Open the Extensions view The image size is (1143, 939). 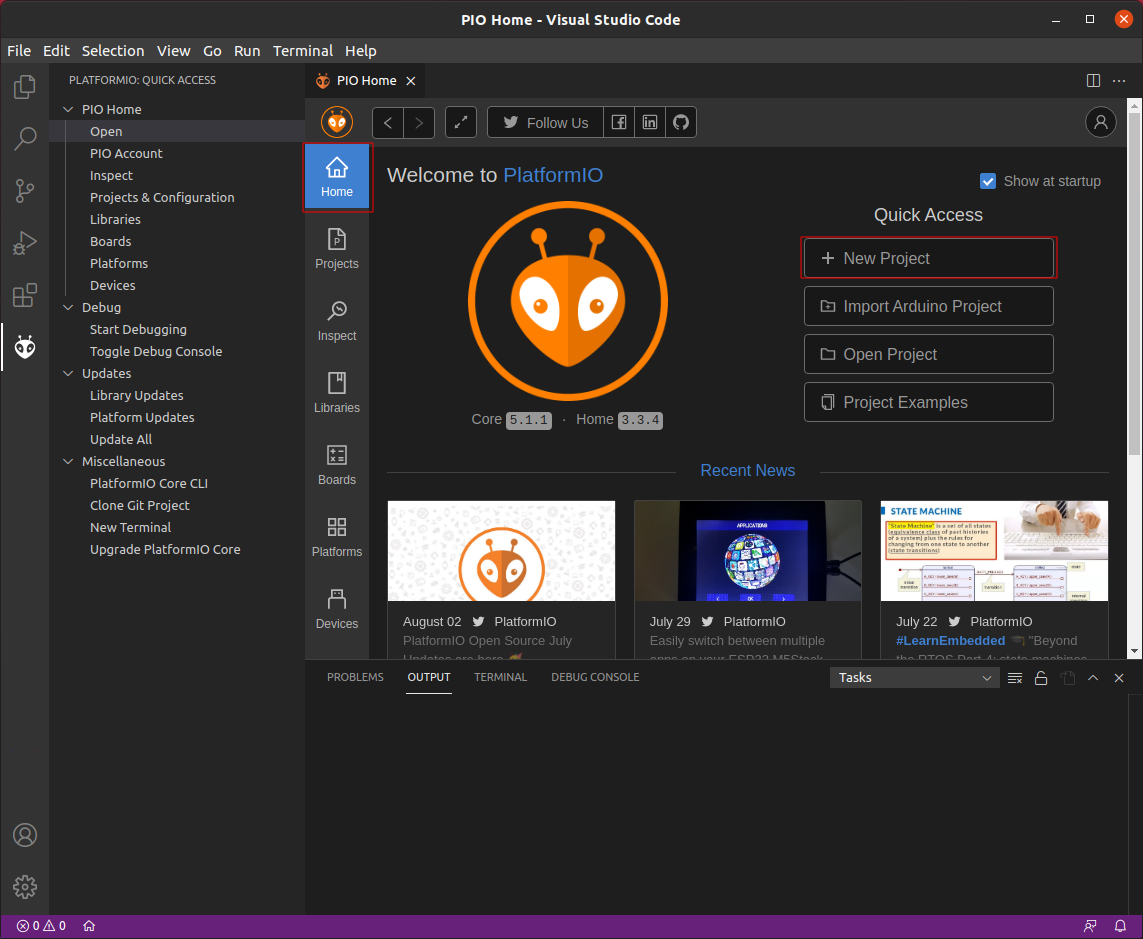point(25,295)
